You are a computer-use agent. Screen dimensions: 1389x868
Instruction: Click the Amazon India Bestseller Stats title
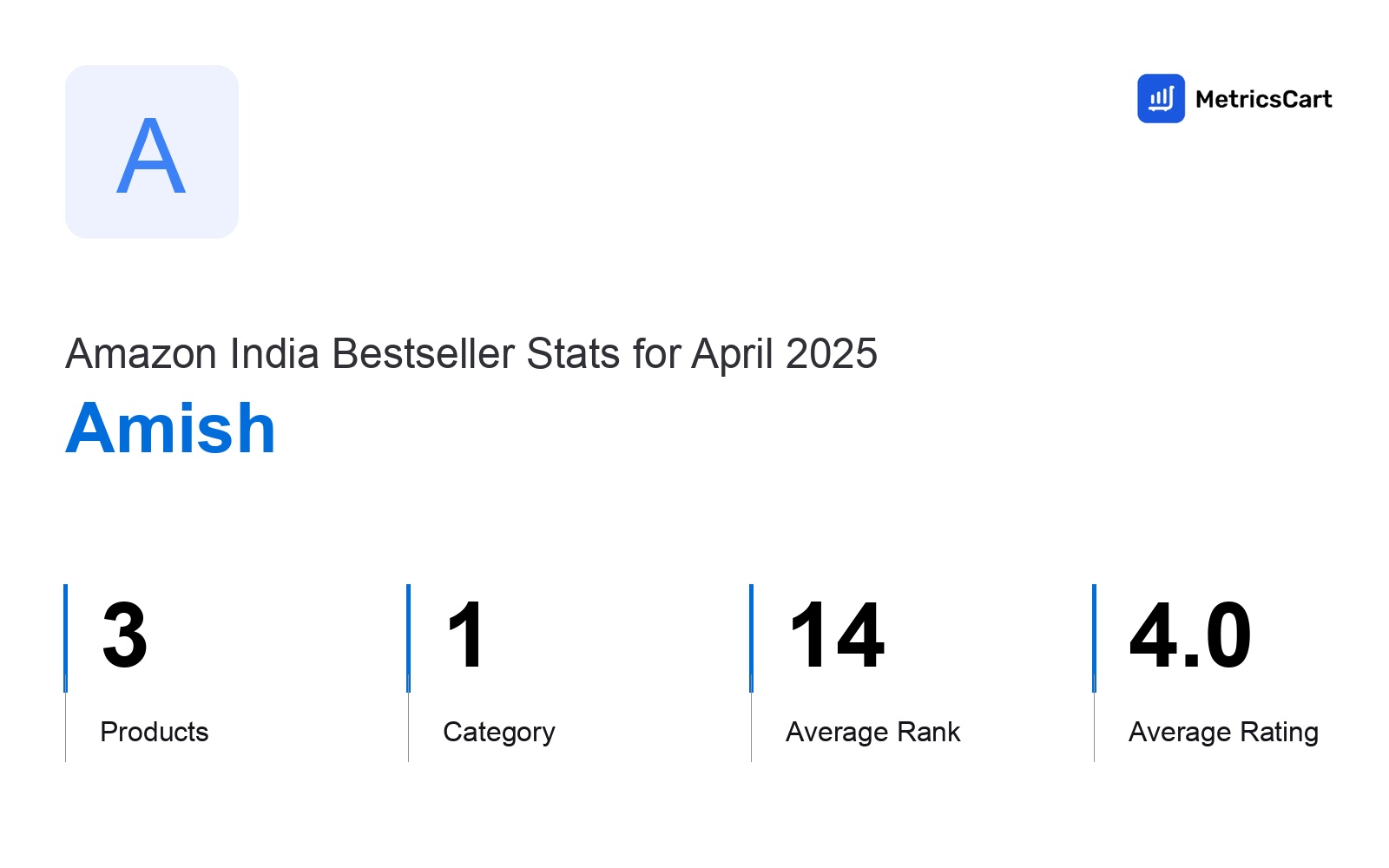tap(471, 354)
